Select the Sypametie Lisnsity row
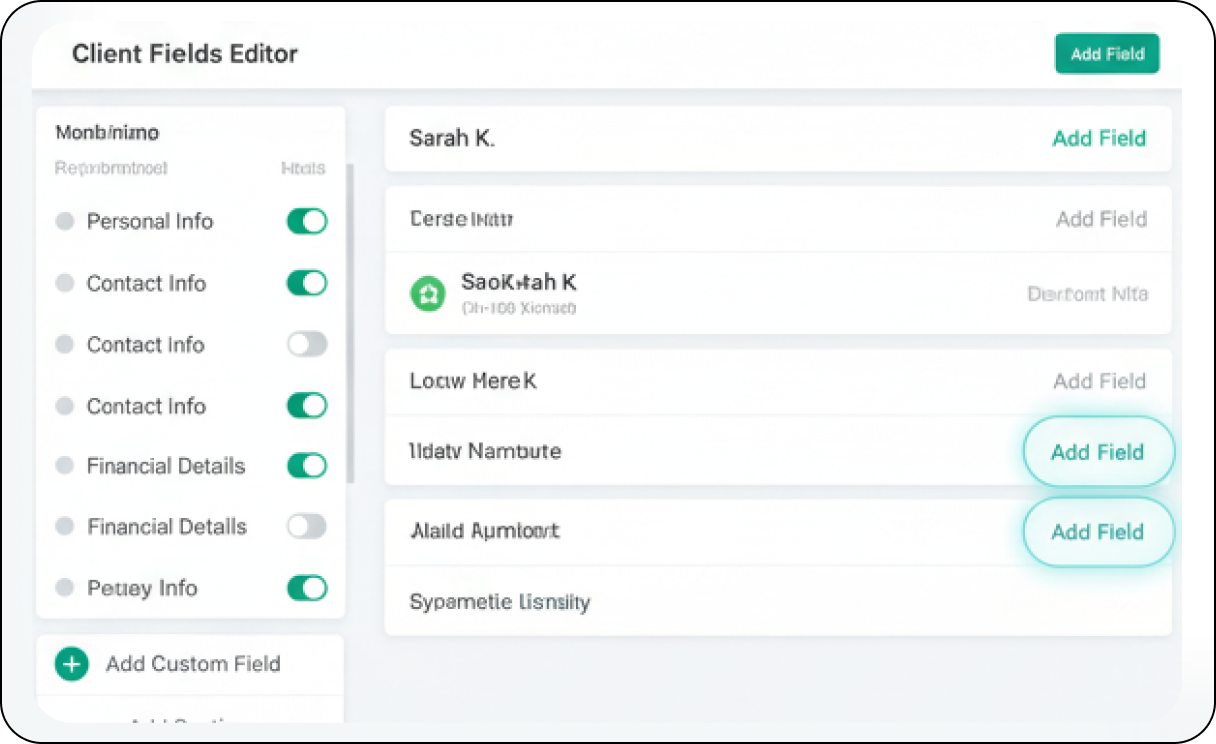This screenshot has width=1216, height=744. pyautogui.click(x=500, y=602)
